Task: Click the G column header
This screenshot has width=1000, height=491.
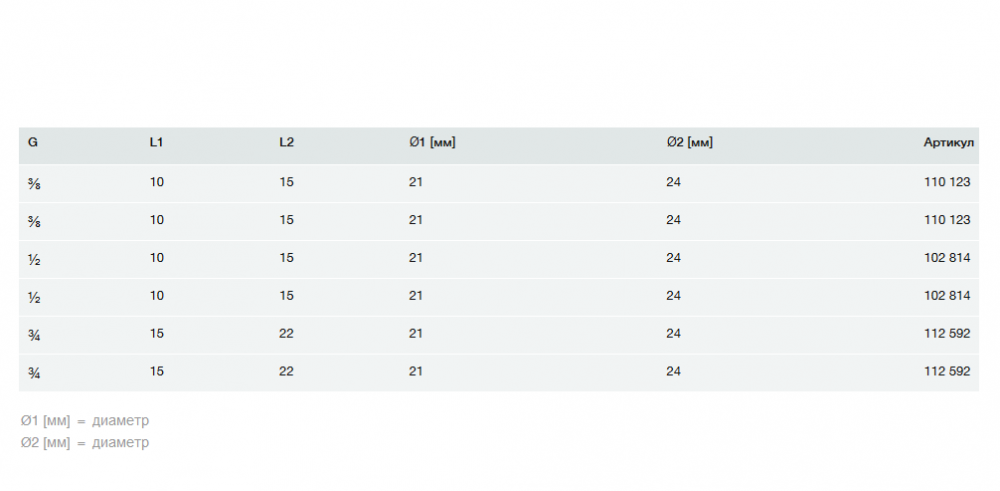Action: [x=33, y=143]
